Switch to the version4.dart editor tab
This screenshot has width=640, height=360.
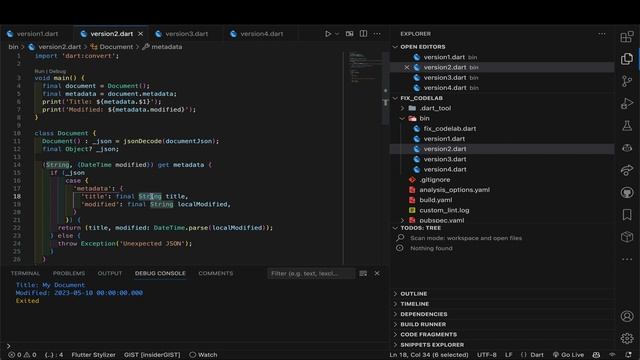click(x=261, y=34)
